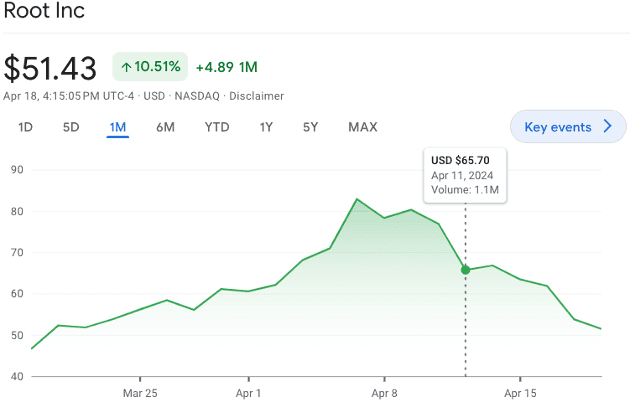Switch chart to YTD range
Screen dimensions: 630x402
point(217,127)
